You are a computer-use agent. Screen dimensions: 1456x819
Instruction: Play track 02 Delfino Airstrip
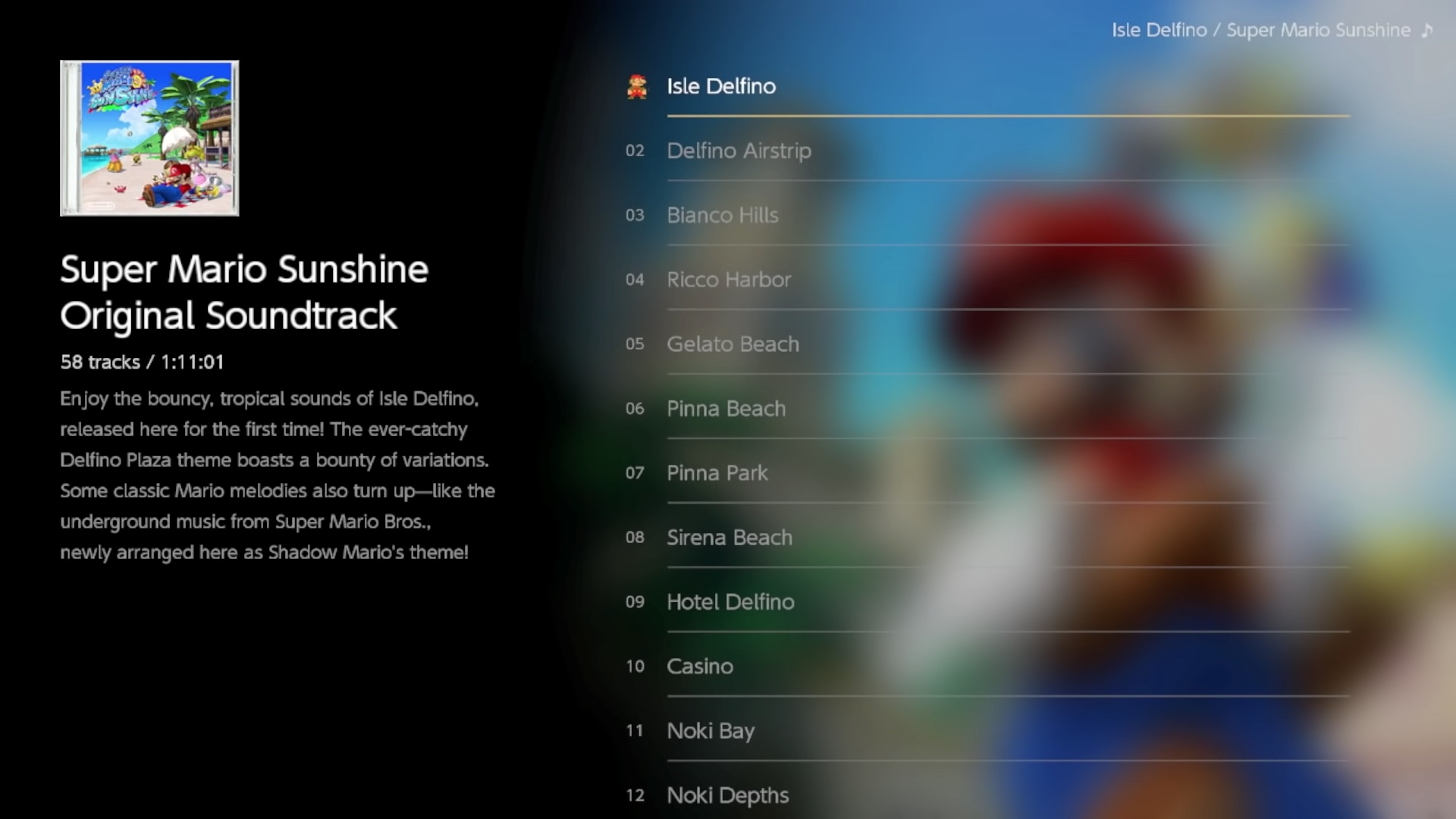[x=739, y=151]
